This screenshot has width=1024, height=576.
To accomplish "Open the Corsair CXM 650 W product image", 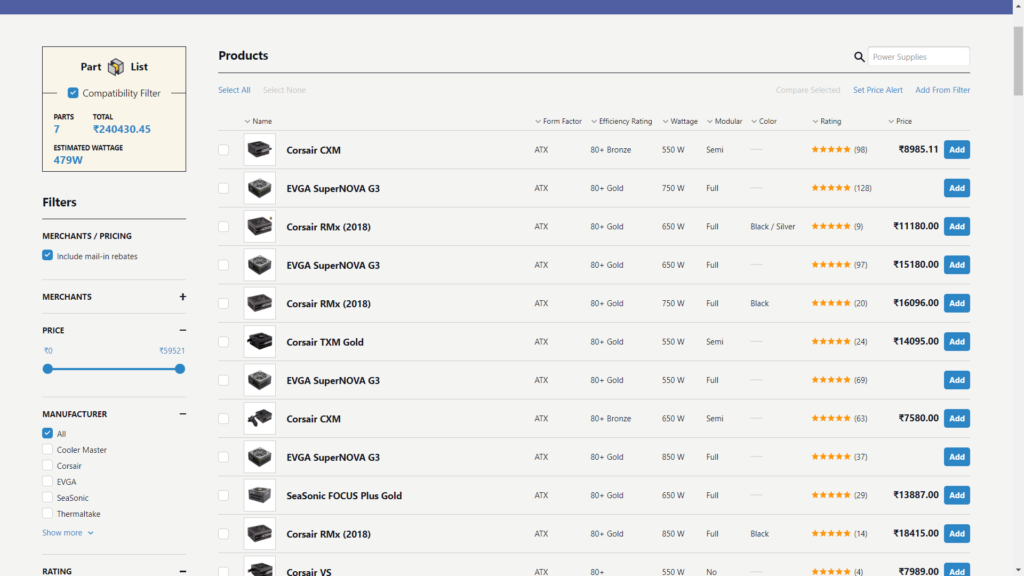I will [259, 419].
